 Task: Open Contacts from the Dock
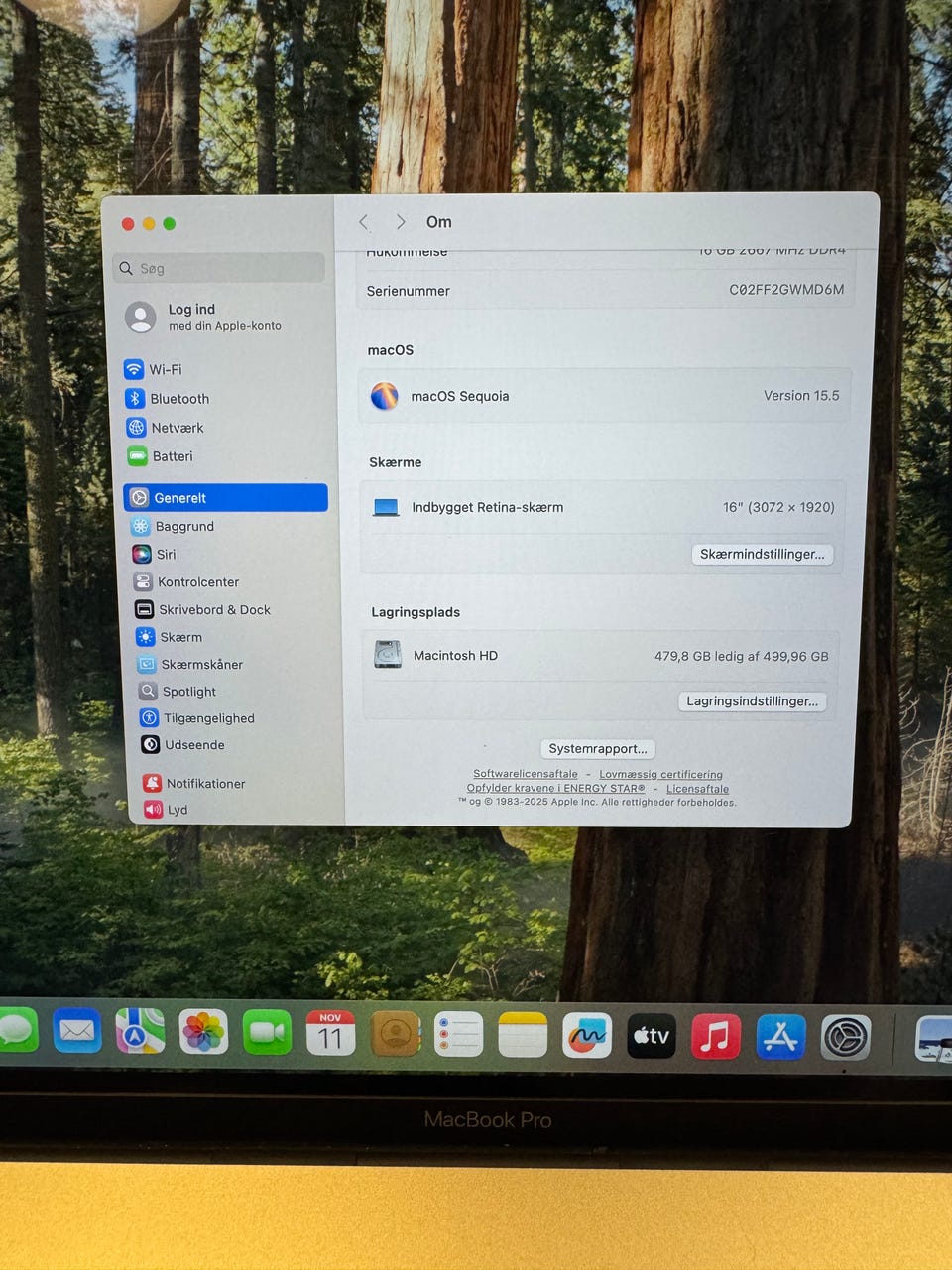tap(395, 1034)
